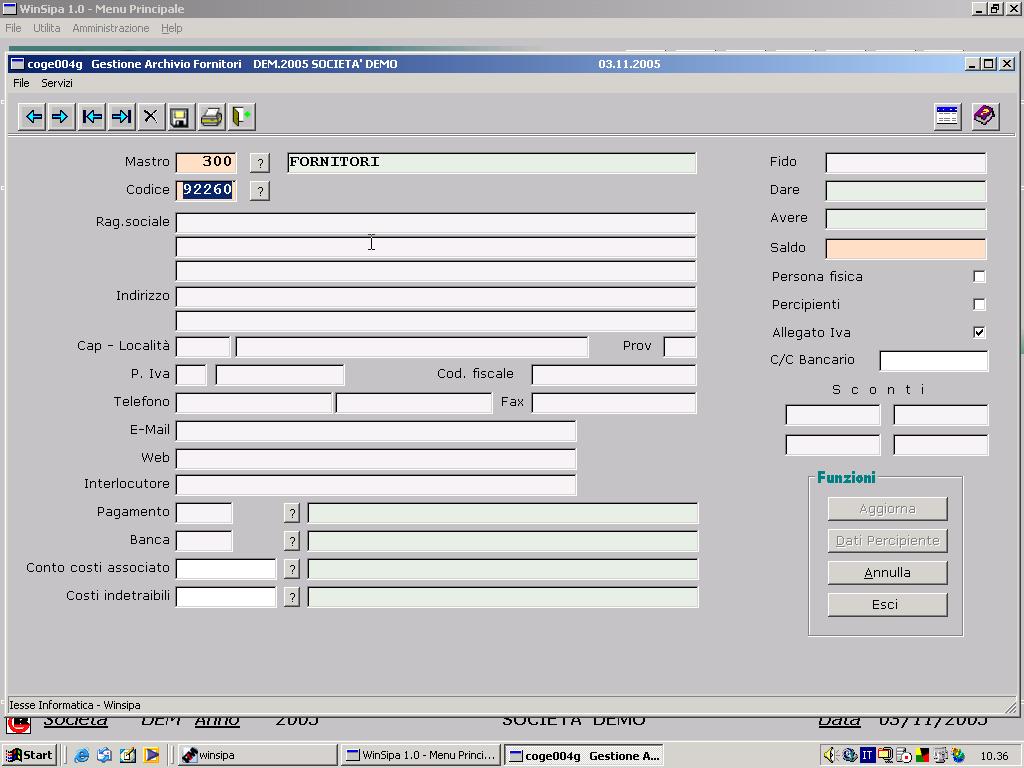Click the printer icon in toolbar
The image size is (1024, 768).
(211, 117)
